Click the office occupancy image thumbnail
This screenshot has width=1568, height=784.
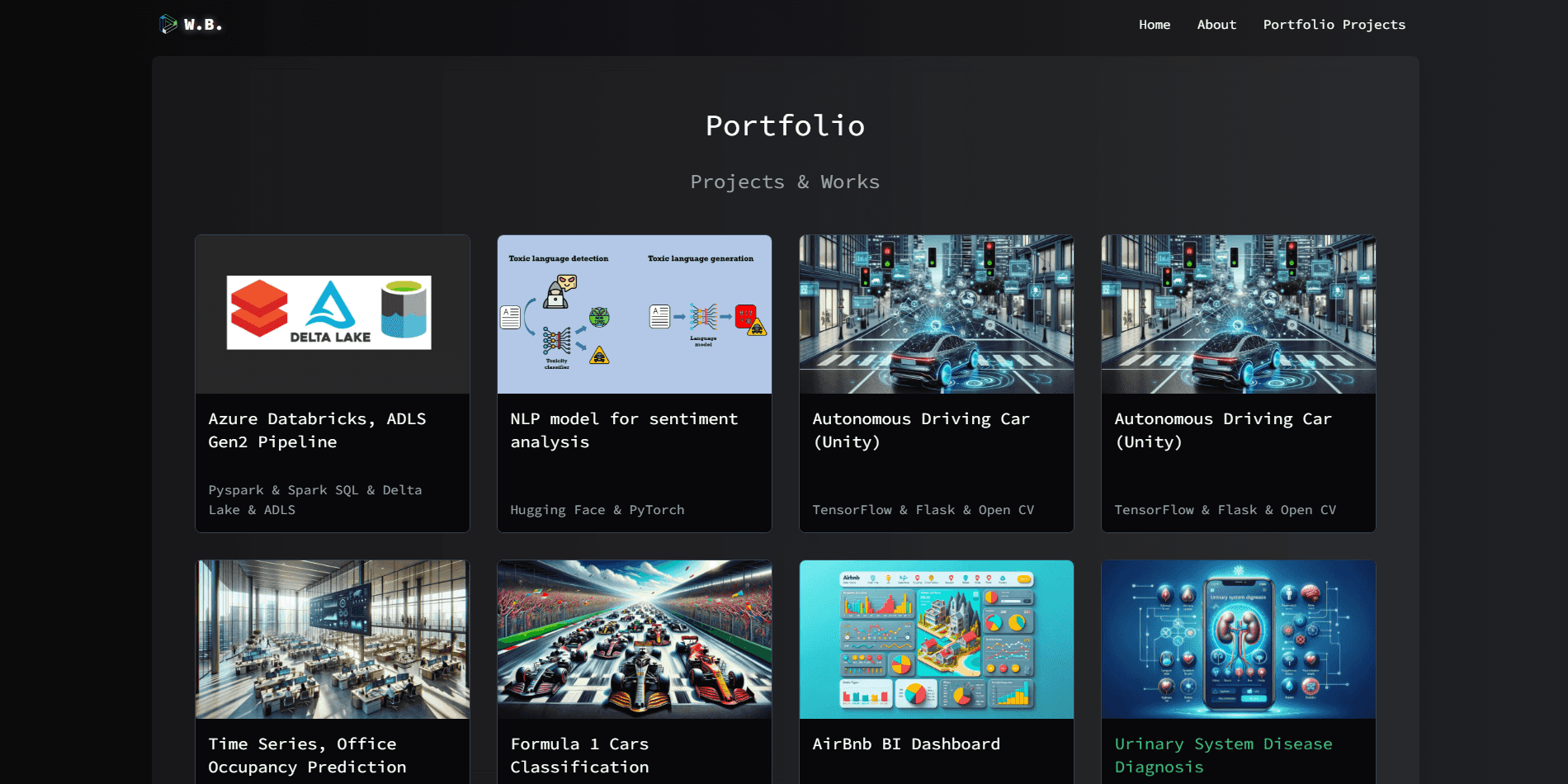coord(333,640)
